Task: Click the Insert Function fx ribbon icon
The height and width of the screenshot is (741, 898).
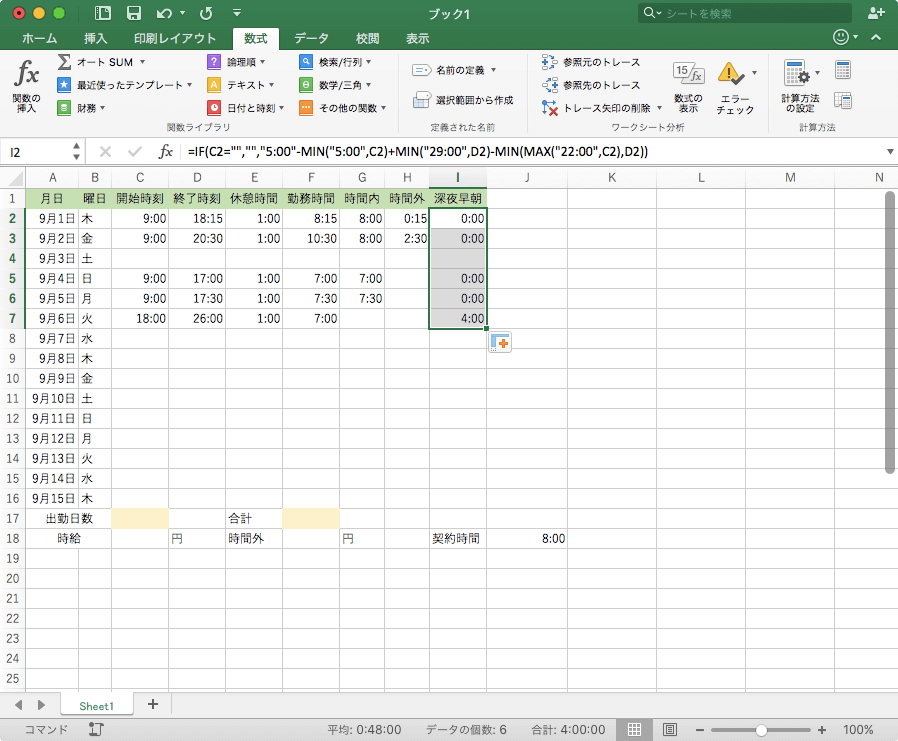Action: 26,74
